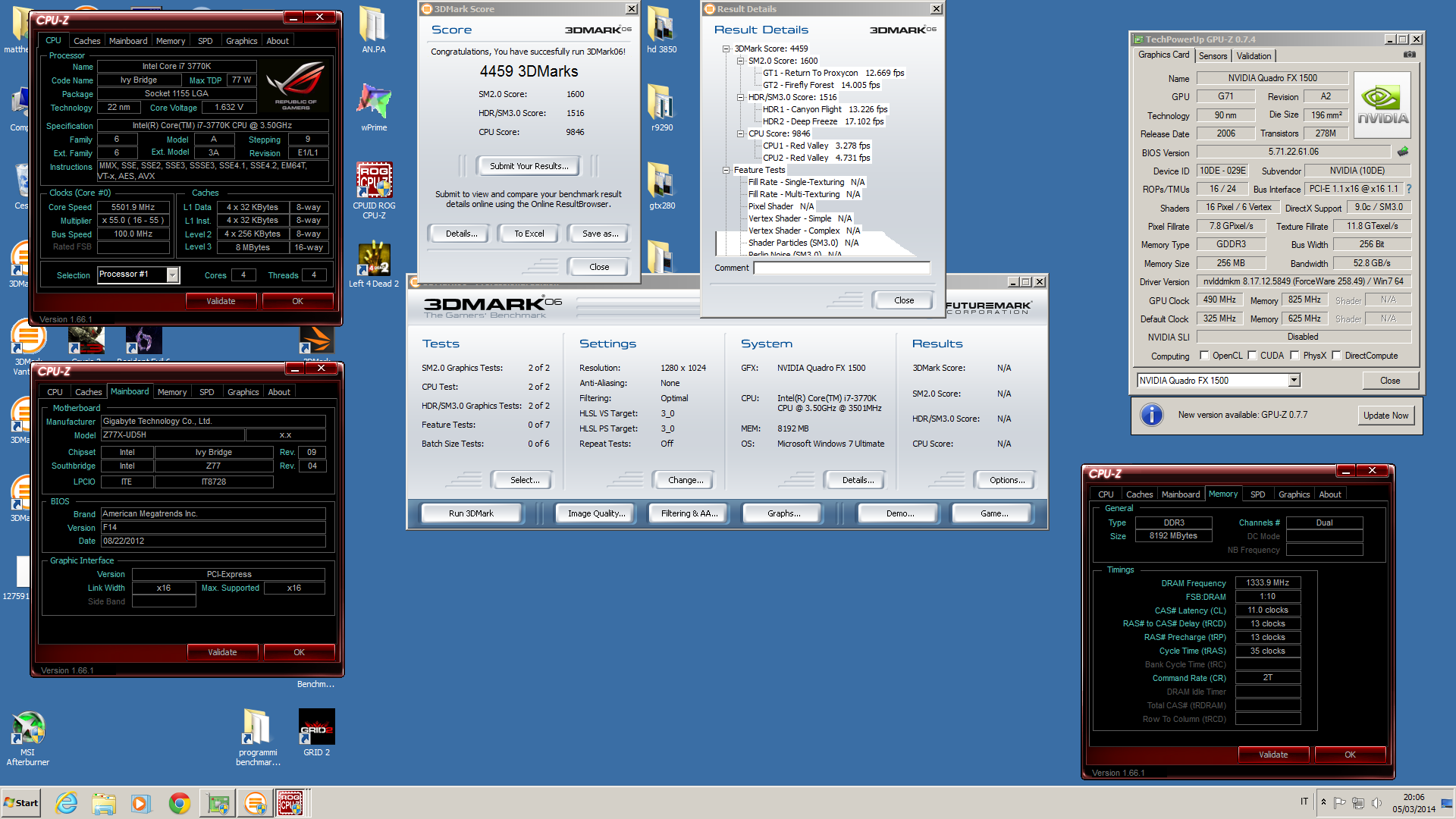Image resolution: width=1456 pixels, height=819 pixels.
Task: Click the network tray icon
Action: 1358,802
